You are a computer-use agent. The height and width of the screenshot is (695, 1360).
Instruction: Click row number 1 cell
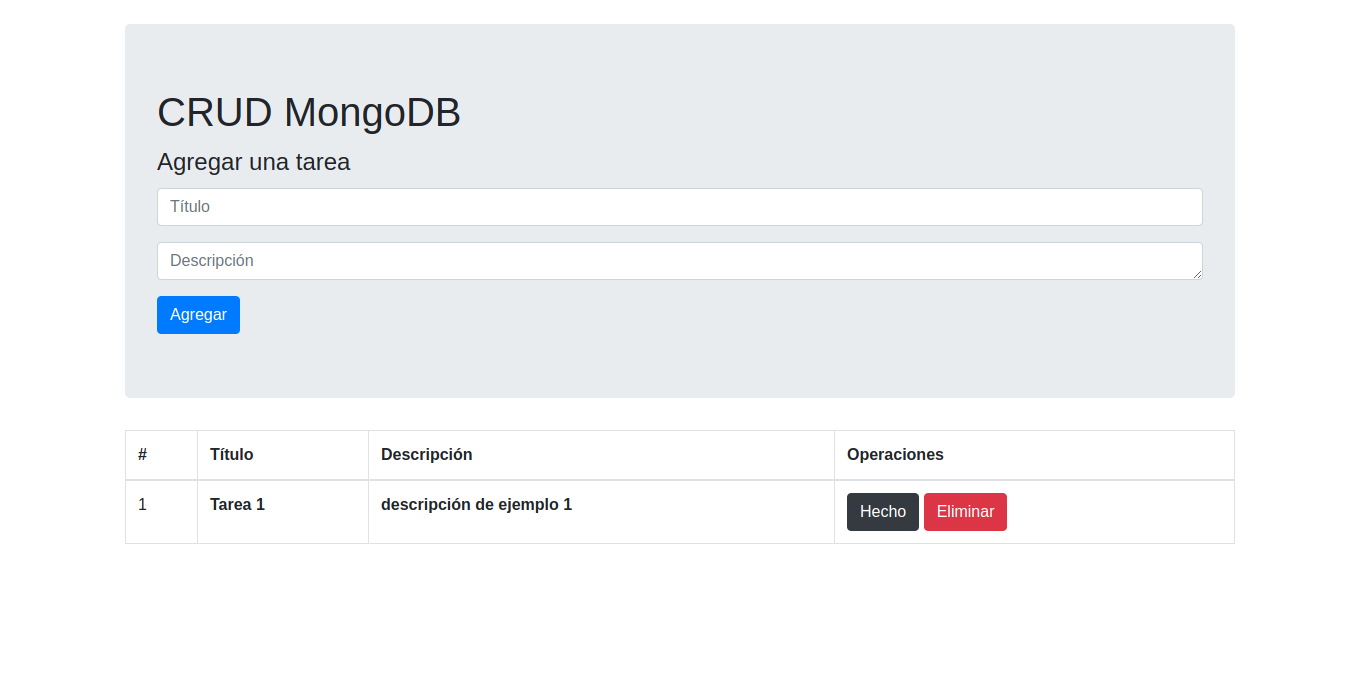coord(161,512)
